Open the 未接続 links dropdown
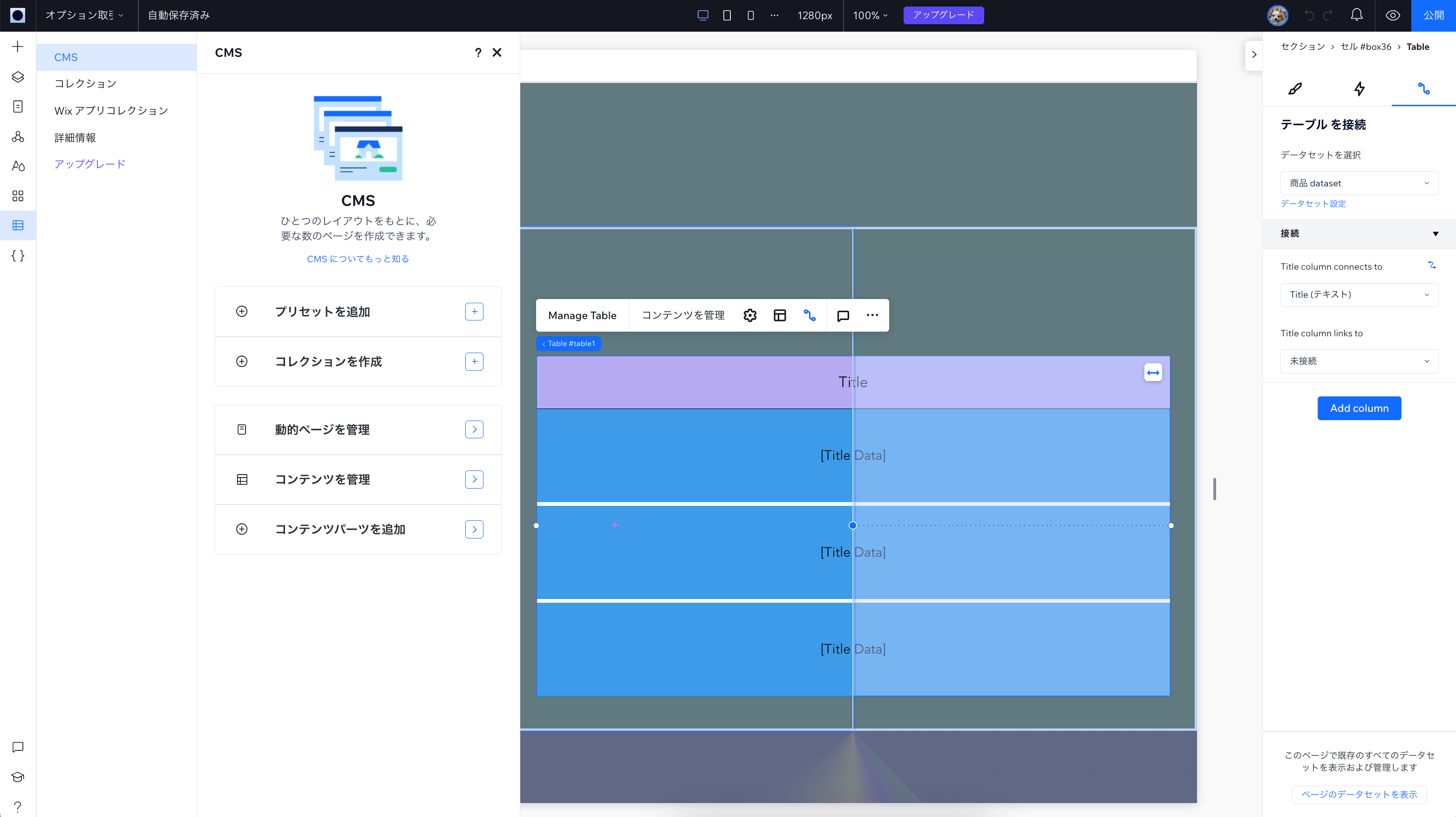Image resolution: width=1456 pixels, height=817 pixels. pos(1359,361)
